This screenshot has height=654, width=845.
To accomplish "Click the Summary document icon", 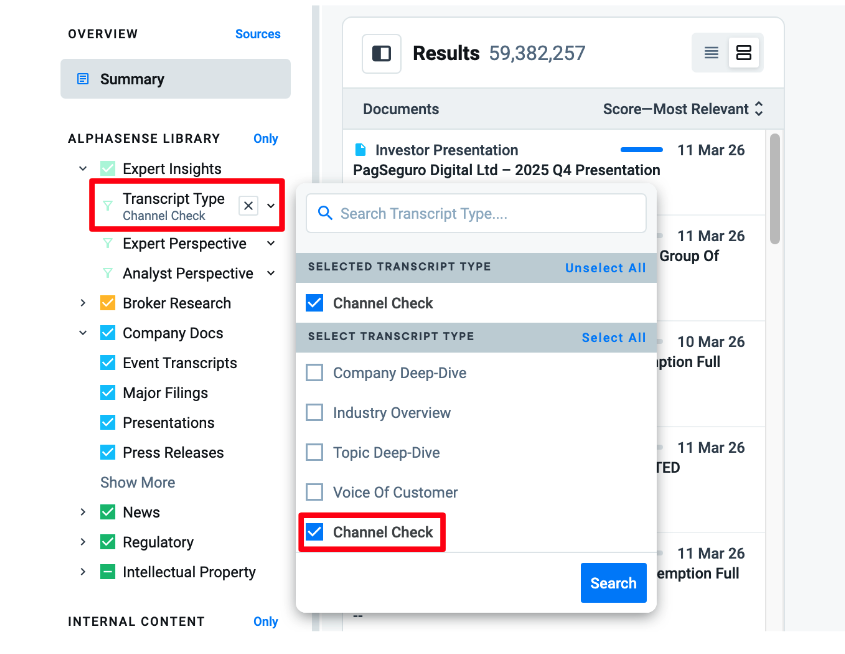I will tap(82, 79).
